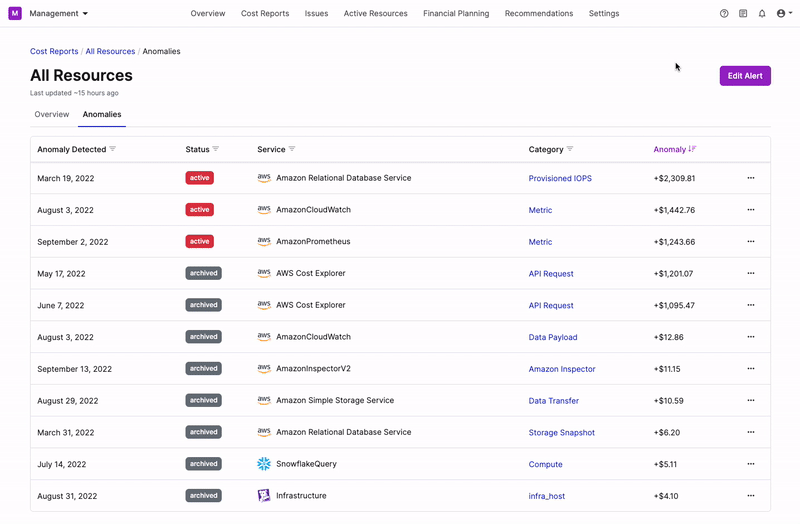Open the user account menu
The width and height of the screenshot is (800, 524).
click(784, 14)
